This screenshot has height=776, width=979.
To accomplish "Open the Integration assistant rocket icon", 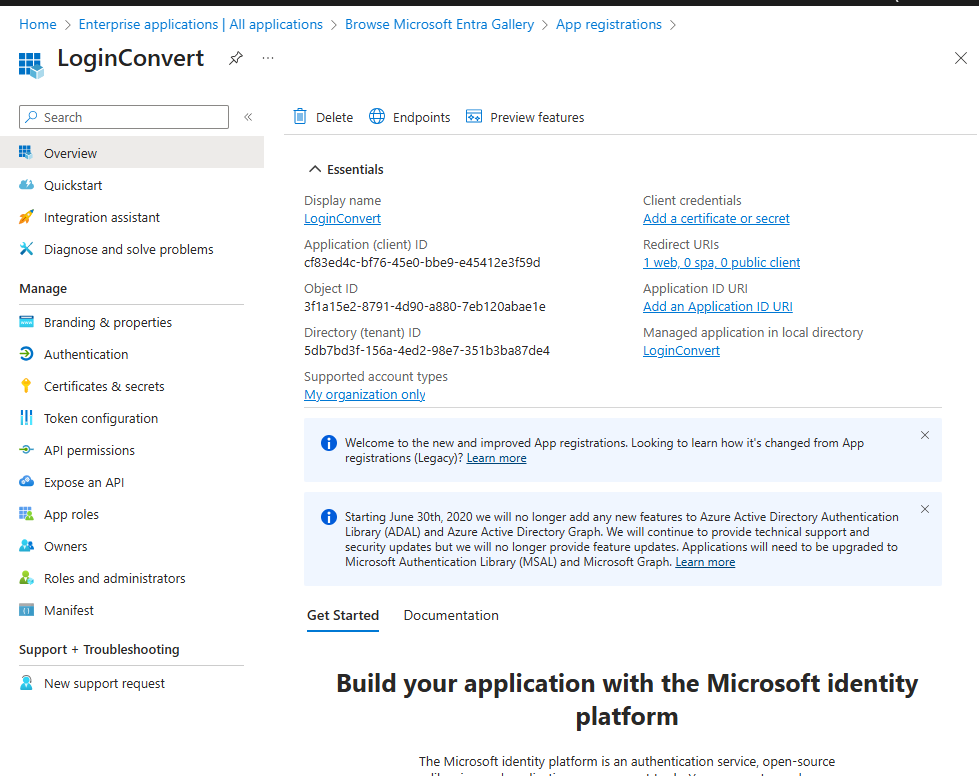I will coord(26,217).
